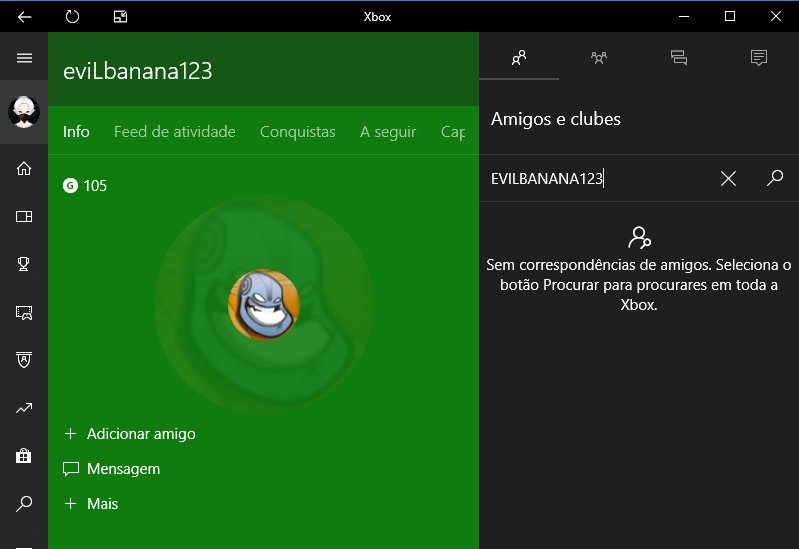Click the find-person icon above no matches text

tap(639, 238)
